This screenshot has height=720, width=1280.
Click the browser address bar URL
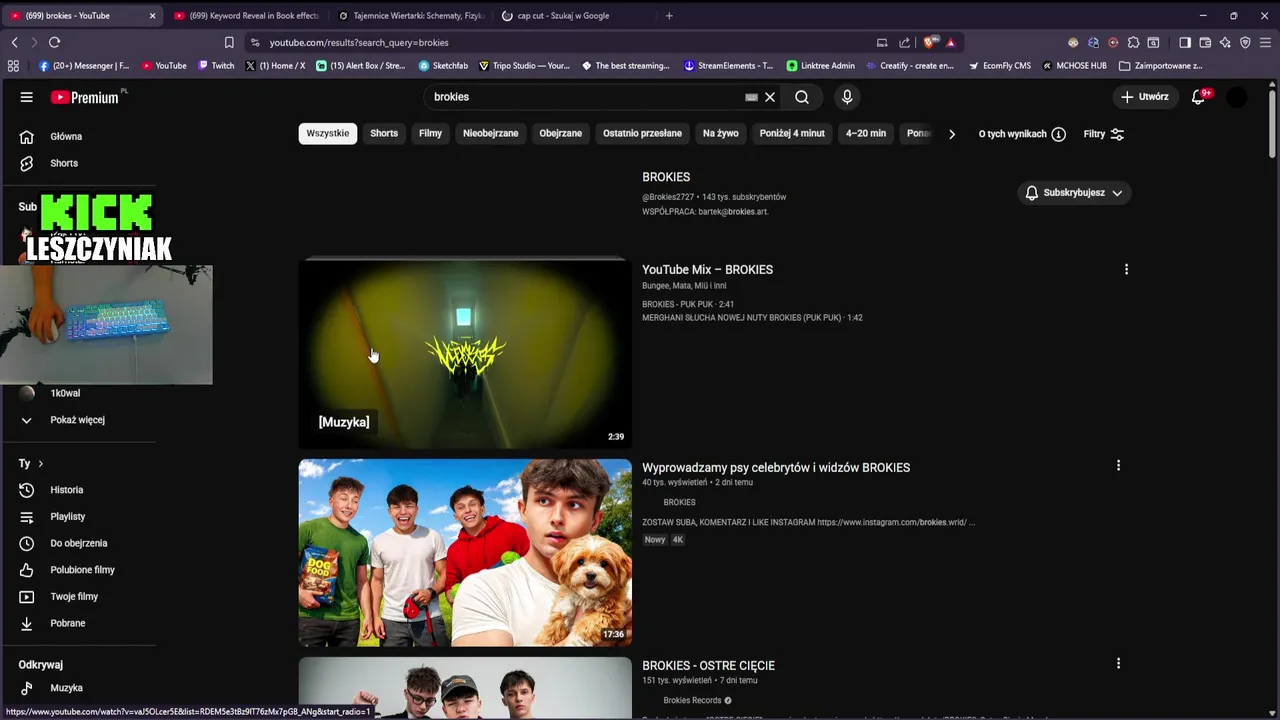pyautogui.click(x=358, y=43)
